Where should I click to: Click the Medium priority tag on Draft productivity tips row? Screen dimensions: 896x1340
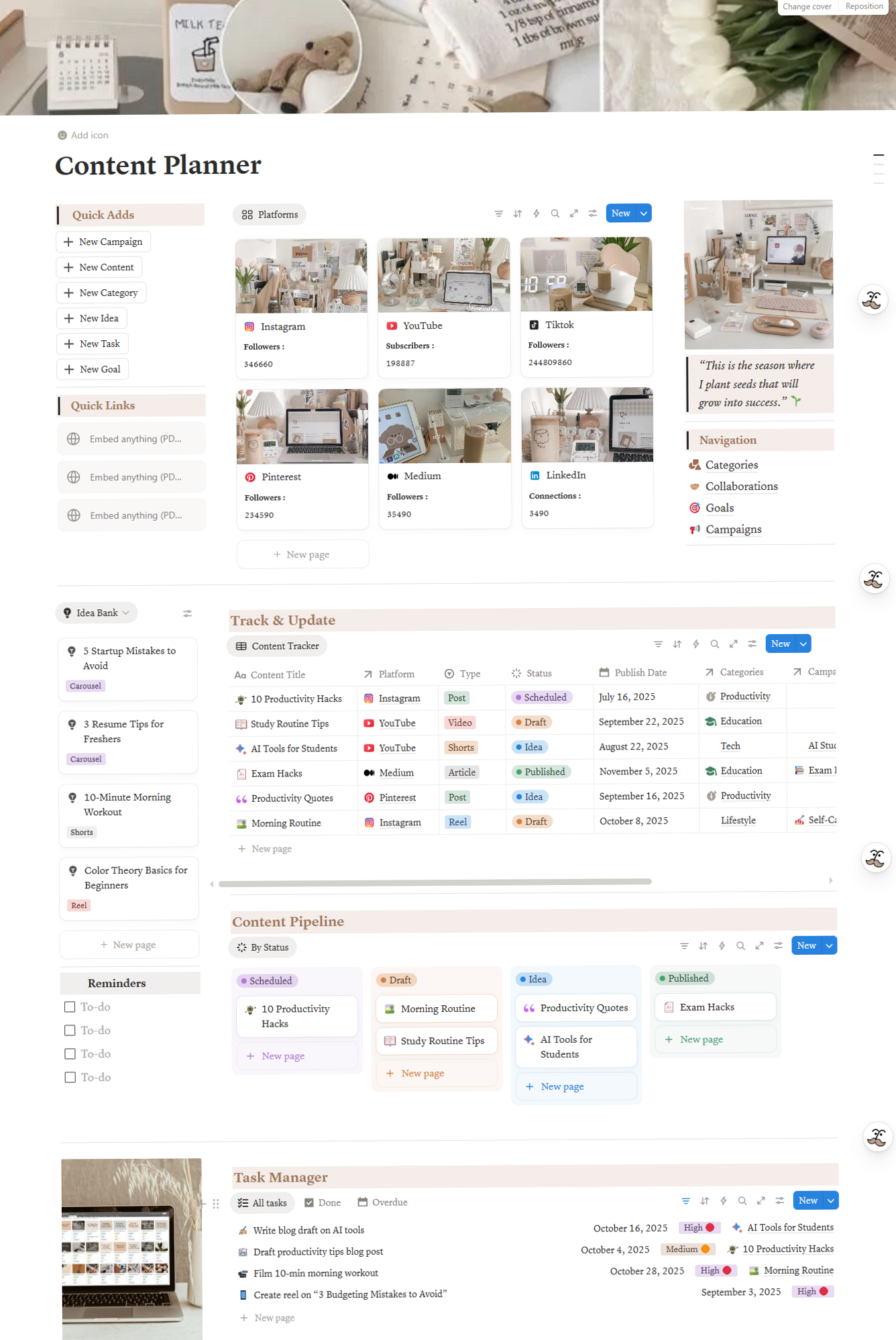[x=687, y=1249]
